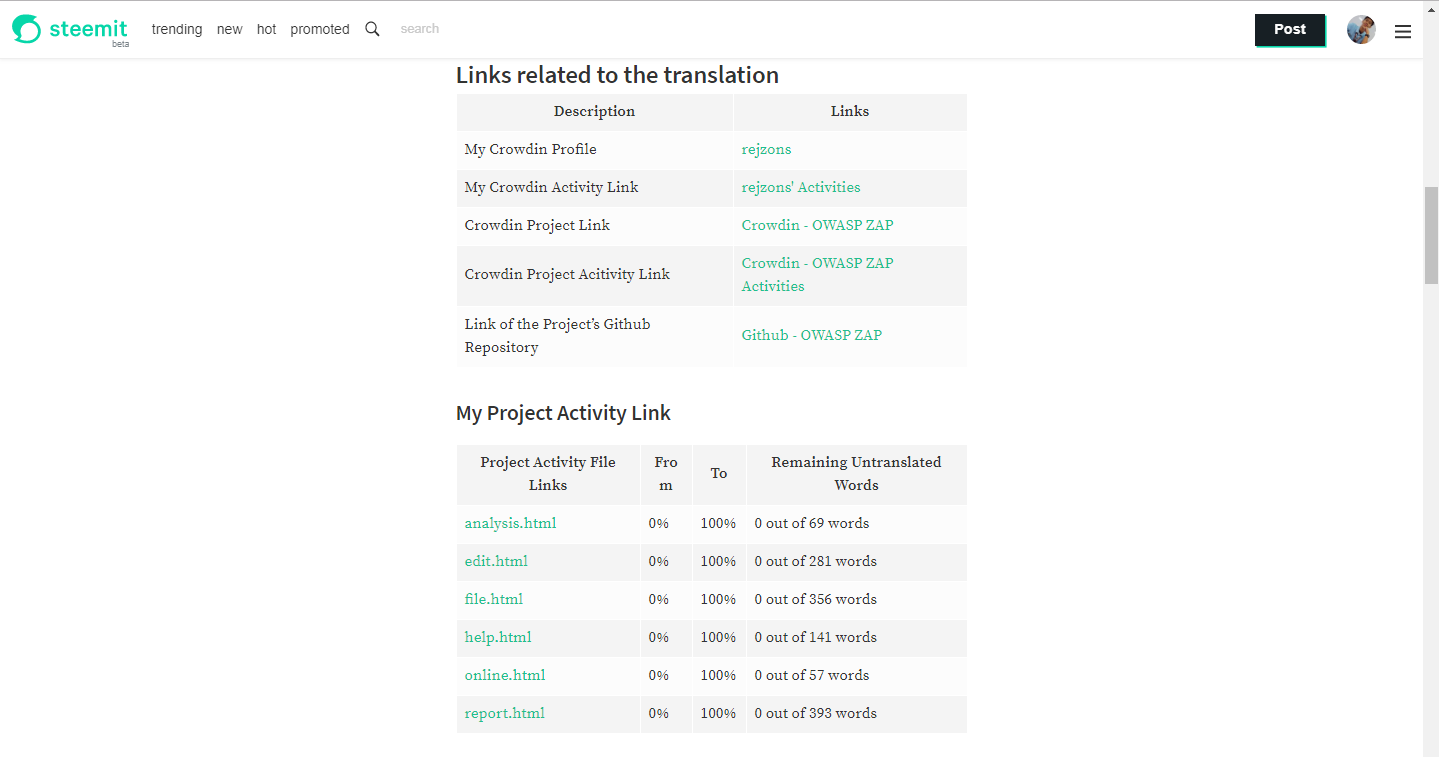
Task: Go to hot posts
Action: [x=266, y=29]
